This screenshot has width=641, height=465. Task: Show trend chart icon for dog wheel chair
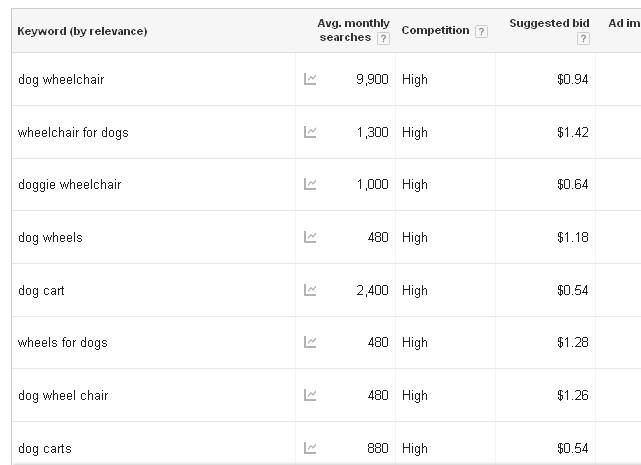[x=310, y=395]
